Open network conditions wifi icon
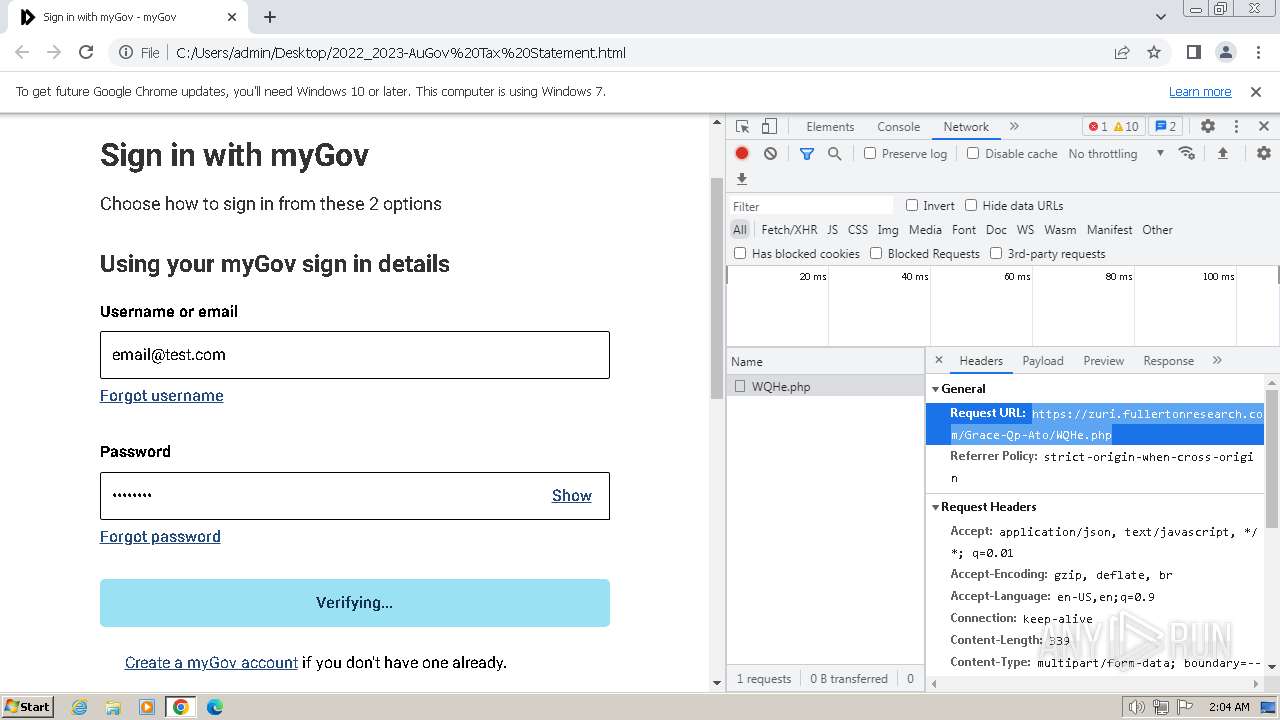Image resolution: width=1280 pixels, height=720 pixels. 1187,153
